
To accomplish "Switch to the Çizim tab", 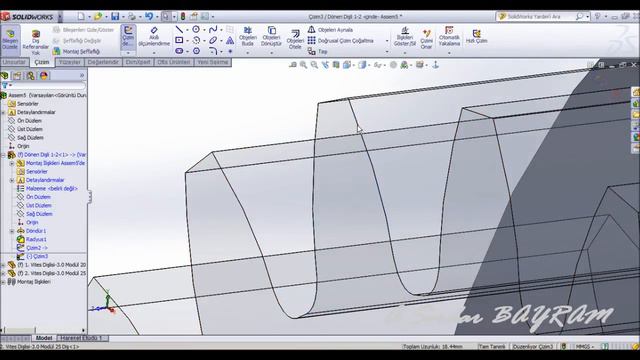I will tap(42, 62).
